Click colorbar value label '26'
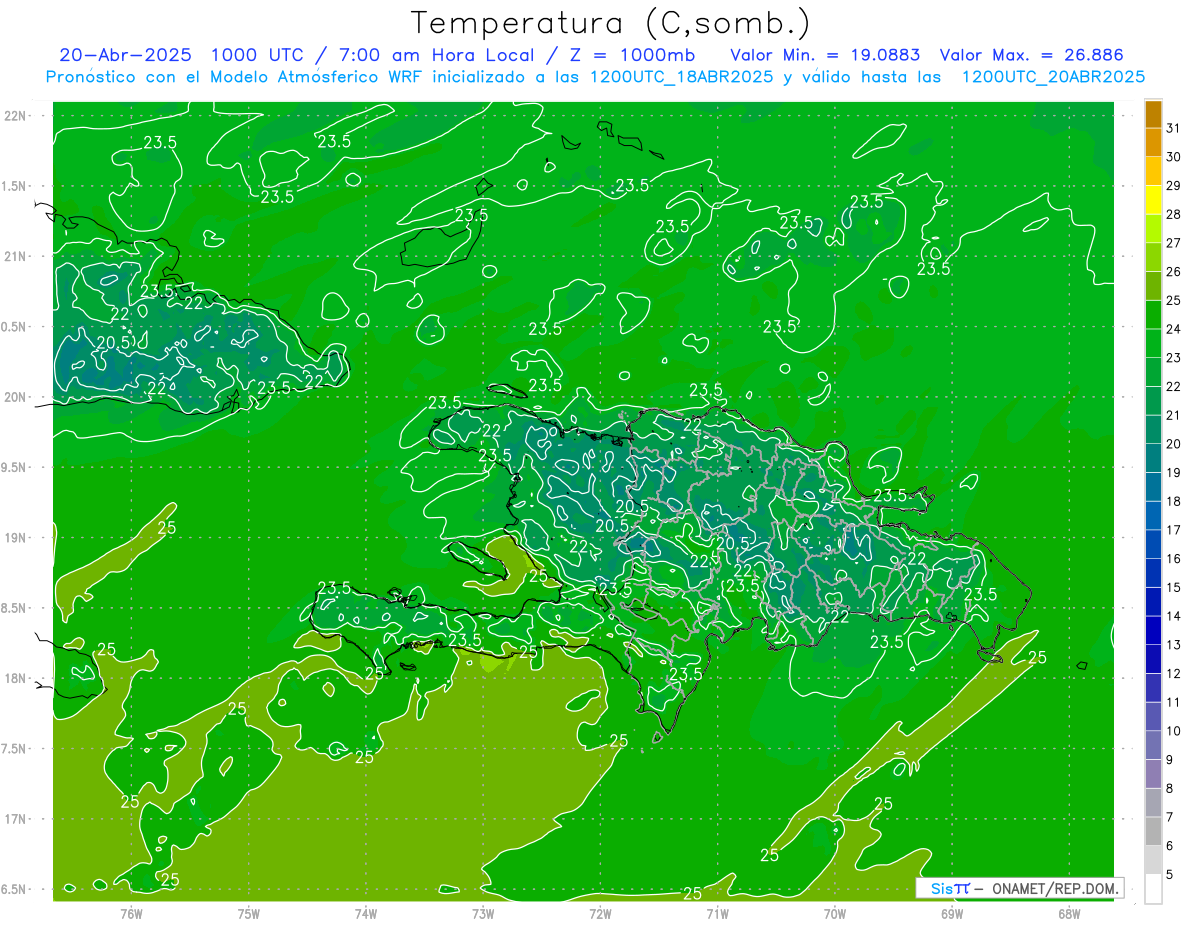Image resolution: width=1200 pixels, height=927 pixels. [x=1173, y=272]
